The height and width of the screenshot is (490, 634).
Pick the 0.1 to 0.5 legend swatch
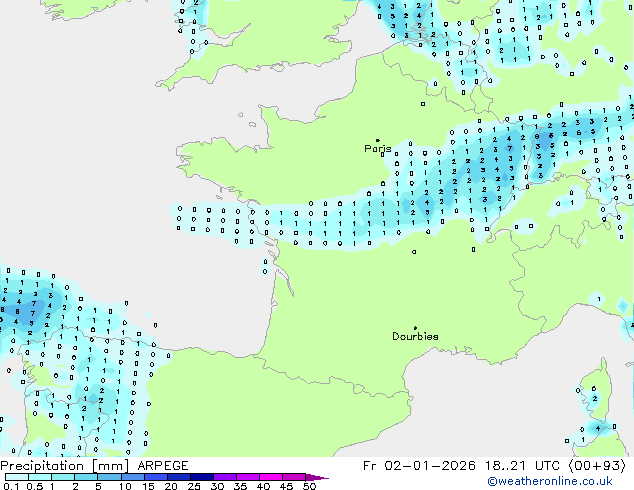click(17, 477)
